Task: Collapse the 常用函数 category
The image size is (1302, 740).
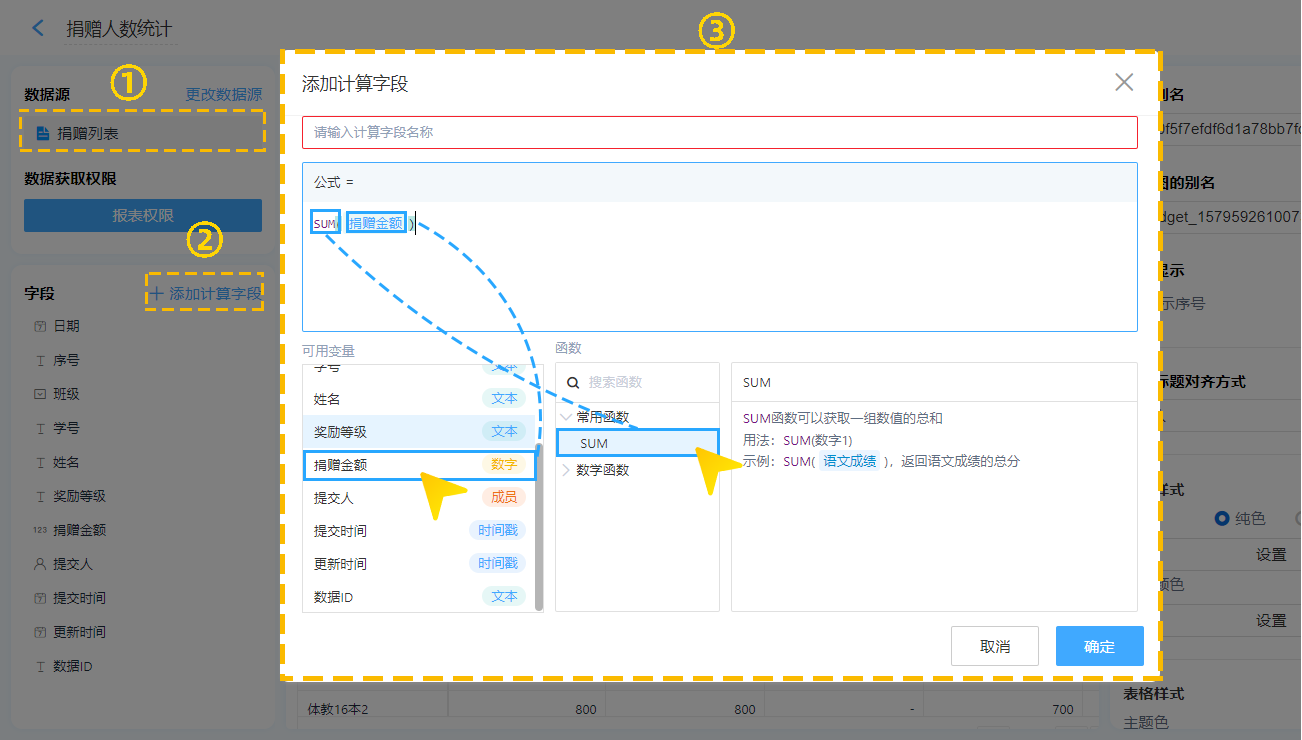Action: (x=567, y=416)
